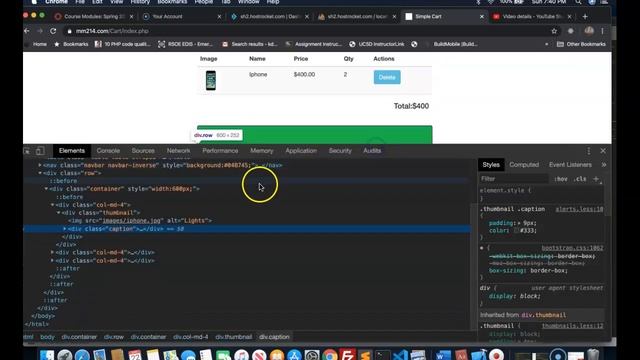The height and width of the screenshot is (360, 640).
Task: Select div.col-md-4 in the breadcrumb trail
Action: click(191, 337)
